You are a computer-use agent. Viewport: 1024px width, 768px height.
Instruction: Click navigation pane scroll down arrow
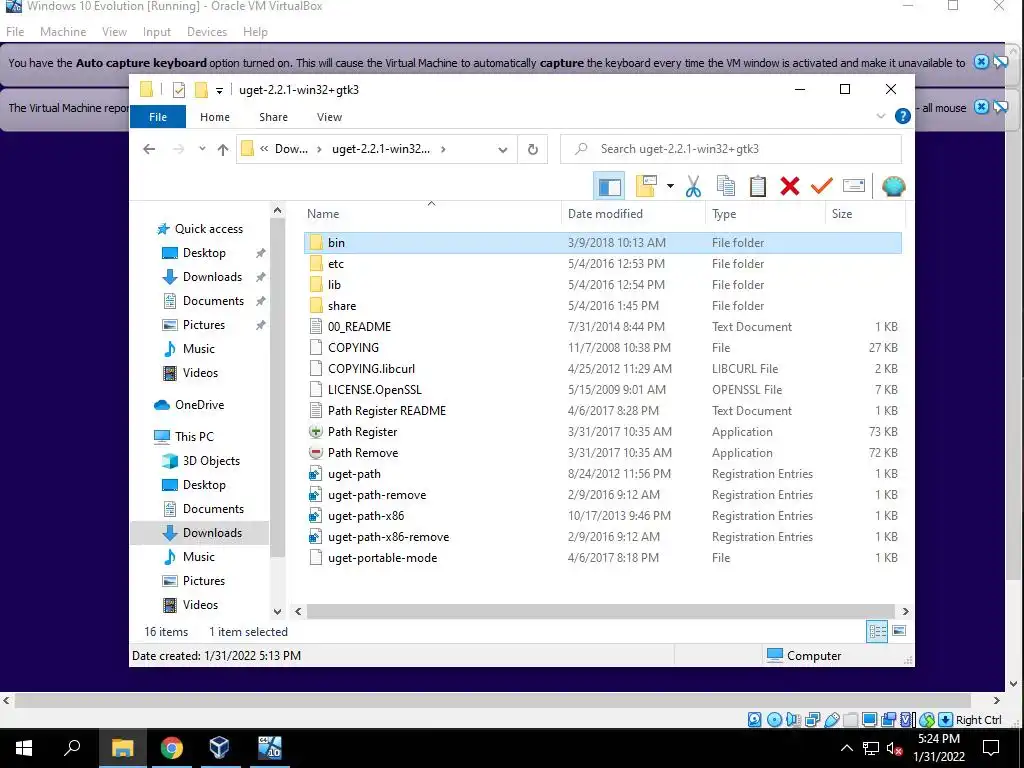pos(278,612)
